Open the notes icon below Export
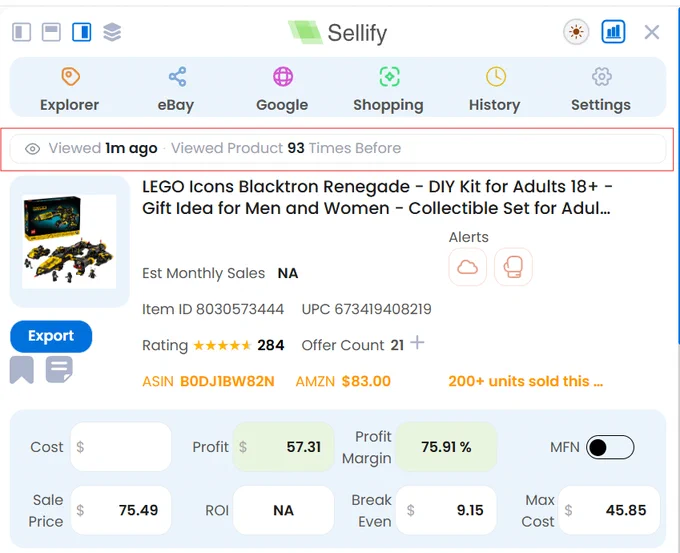The width and height of the screenshot is (680, 553). click(59, 370)
